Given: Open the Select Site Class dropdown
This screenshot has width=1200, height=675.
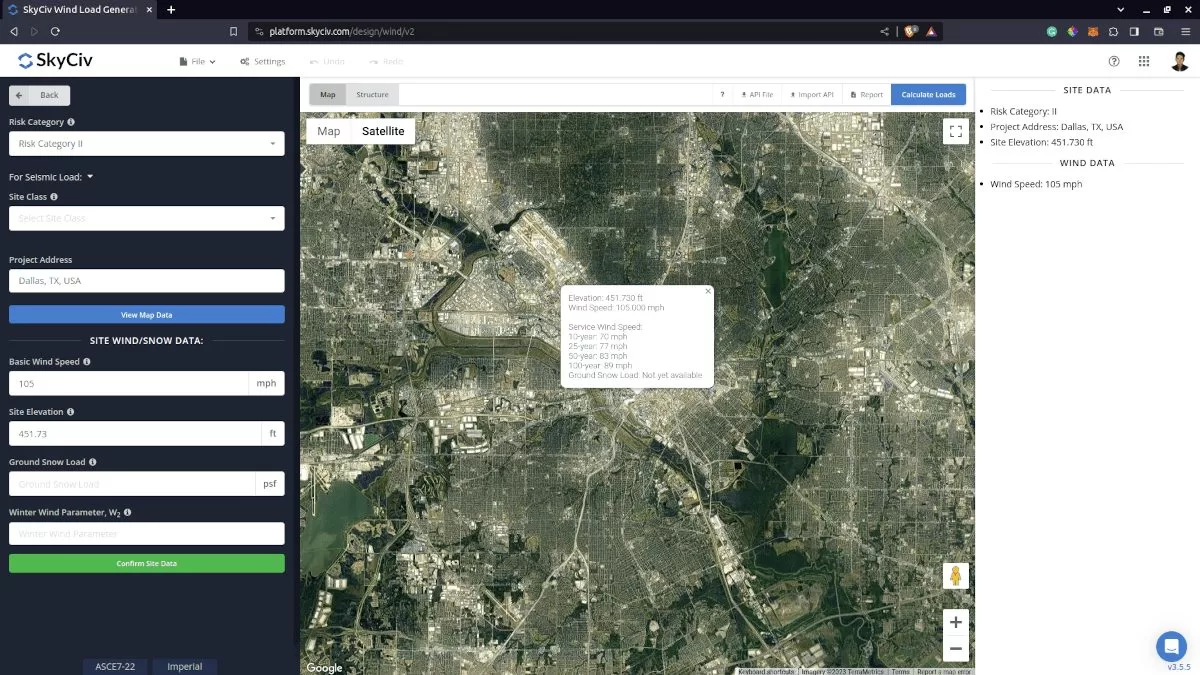Looking at the screenshot, I should [146, 218].
